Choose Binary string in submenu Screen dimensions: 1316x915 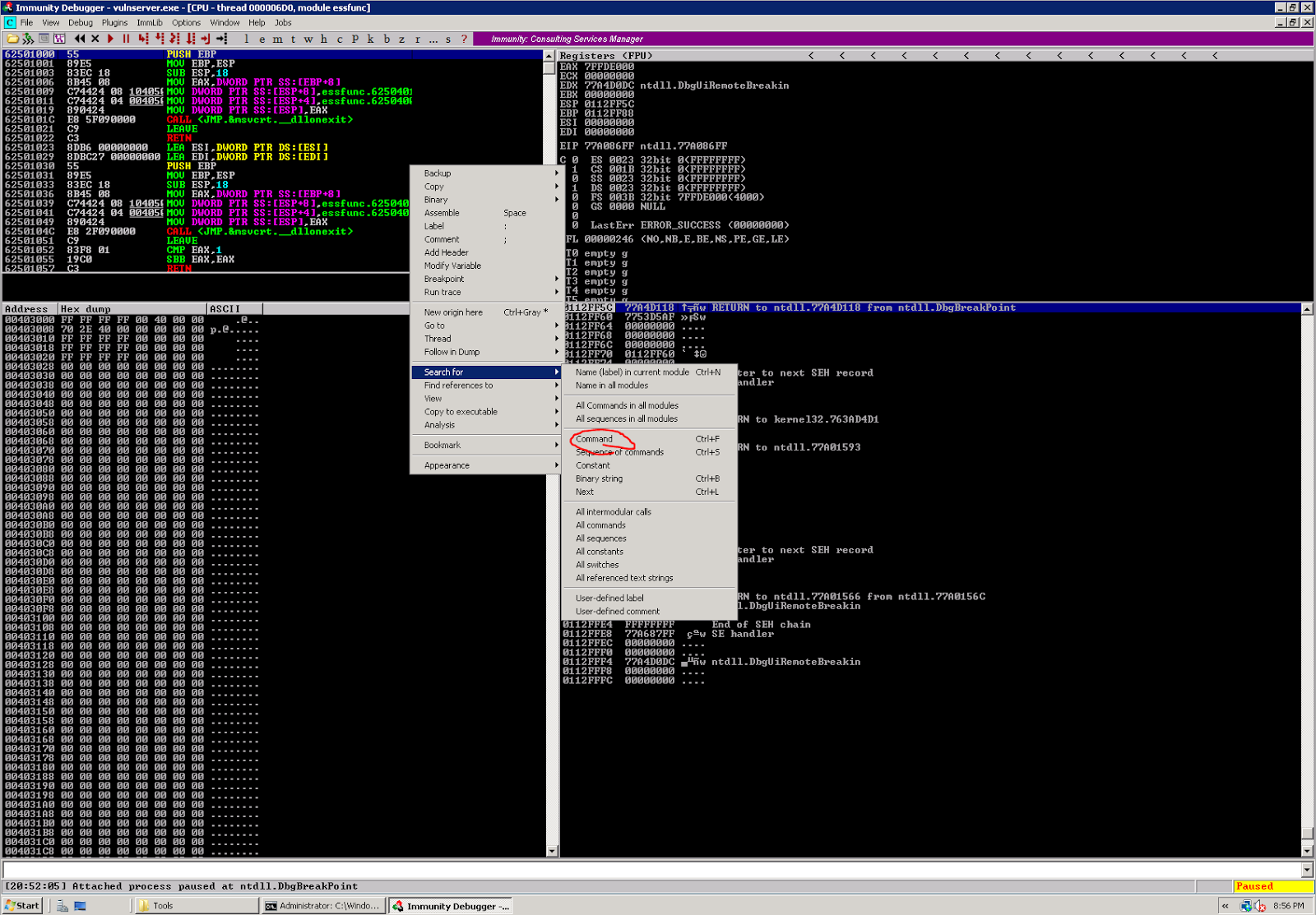coord(649,478)
